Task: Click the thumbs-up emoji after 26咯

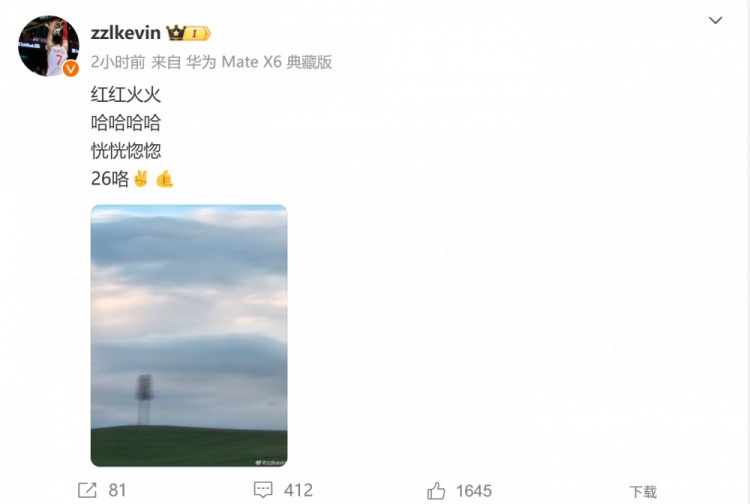Action: [165, 179]
